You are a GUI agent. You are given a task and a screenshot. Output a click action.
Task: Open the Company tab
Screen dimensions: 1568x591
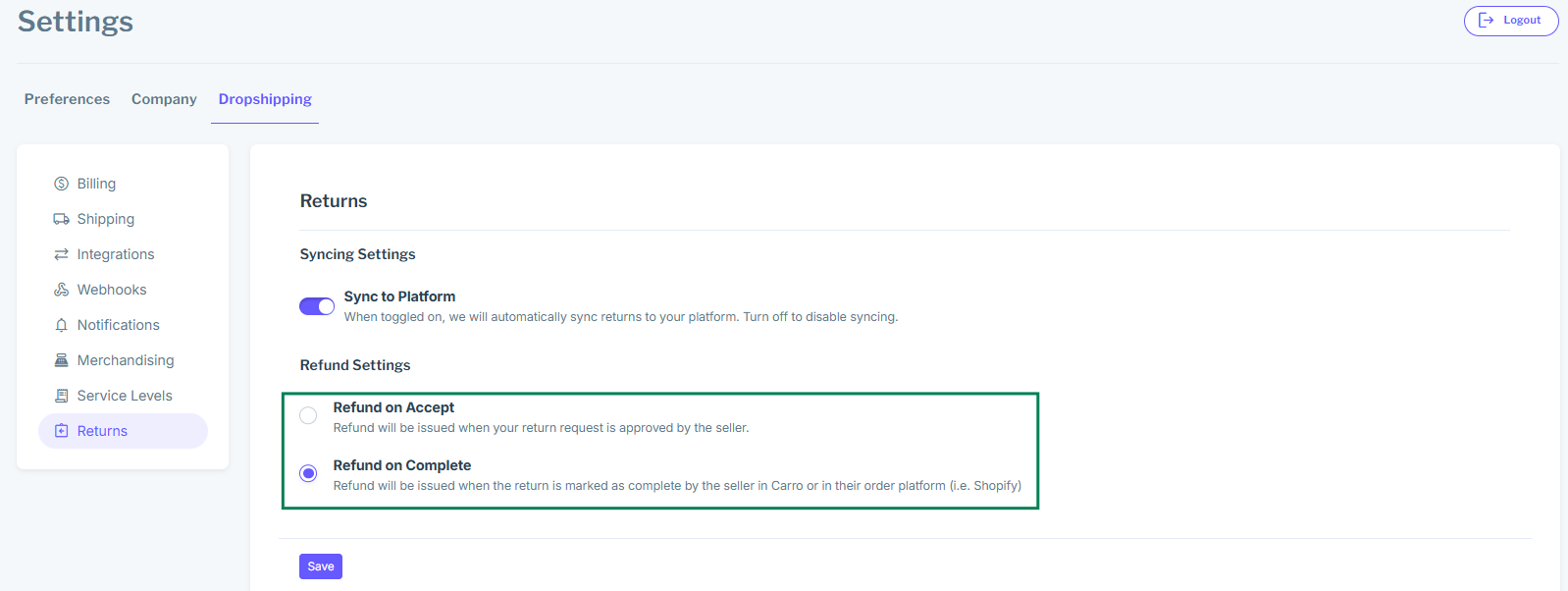click(164, 99)
